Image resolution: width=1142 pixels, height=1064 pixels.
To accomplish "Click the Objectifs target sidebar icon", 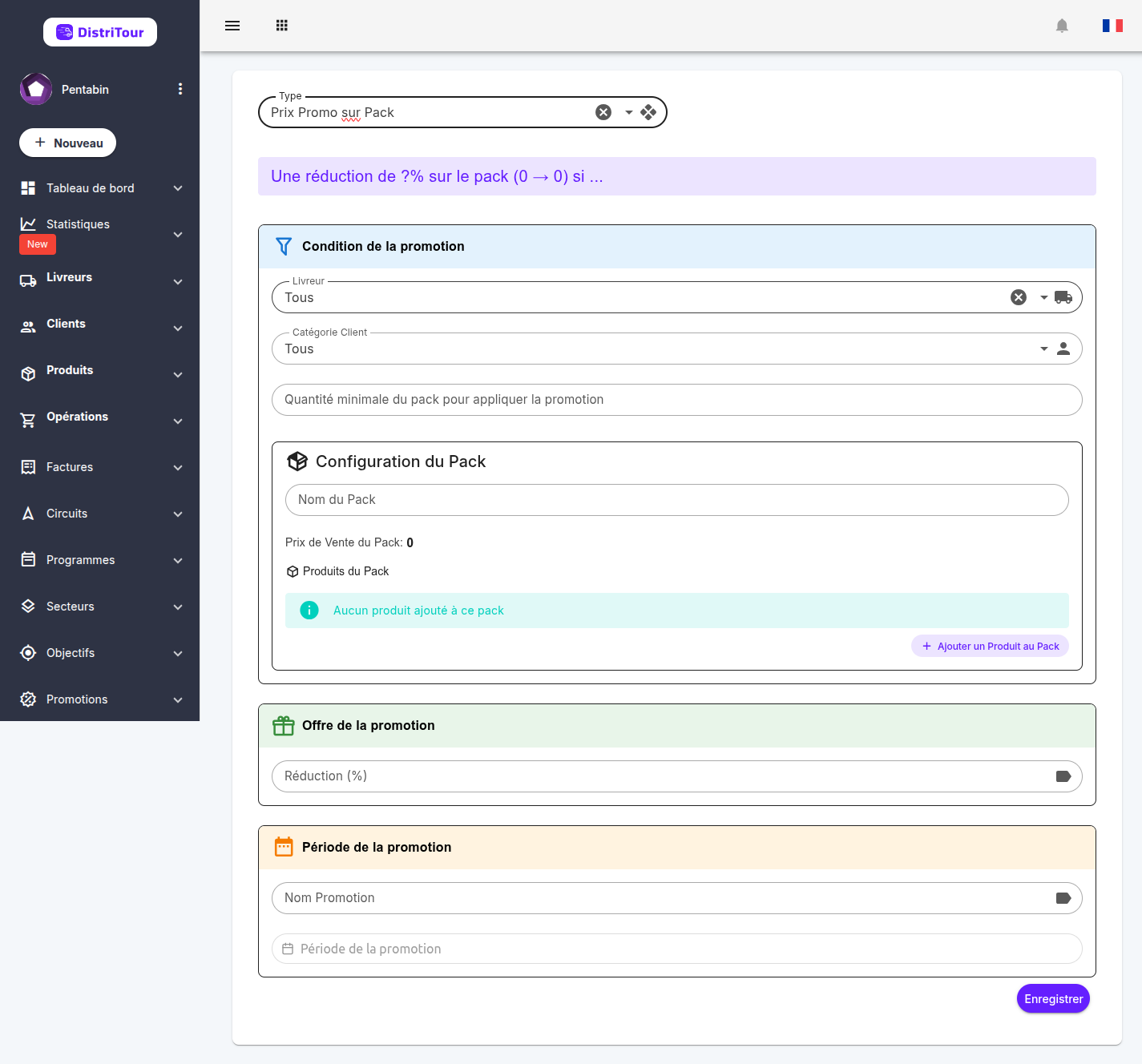I will [x=28, y=653].
